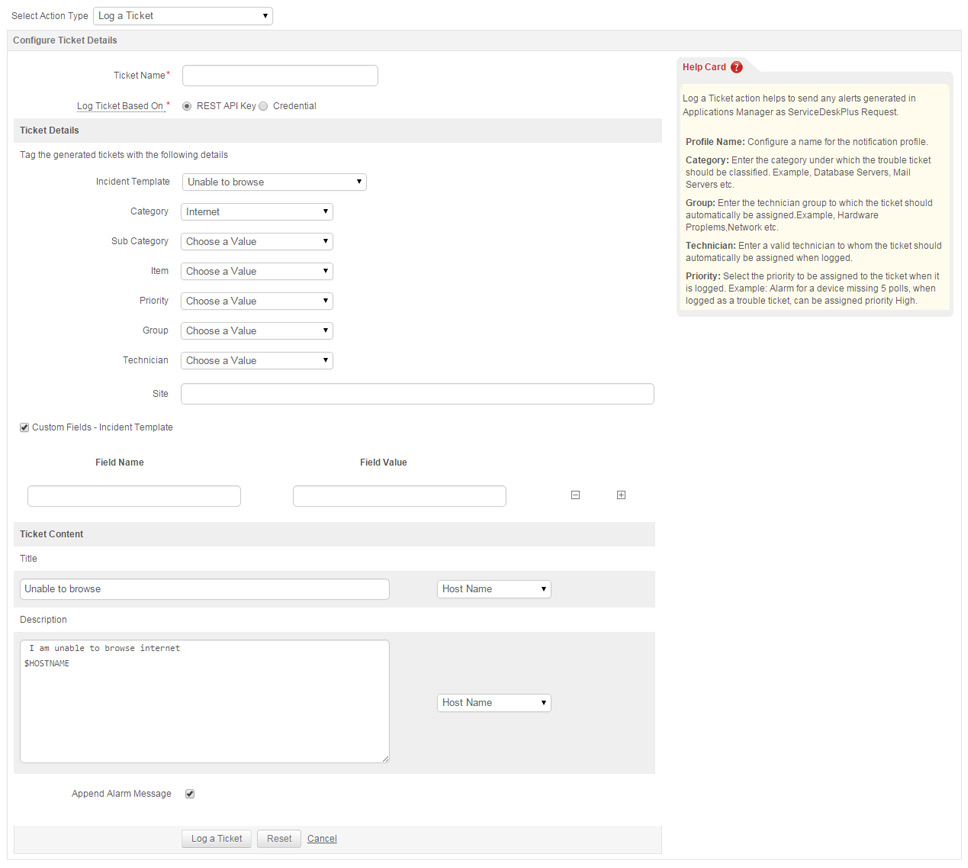Click the Cancel link
968x868 pixels.
322,838
